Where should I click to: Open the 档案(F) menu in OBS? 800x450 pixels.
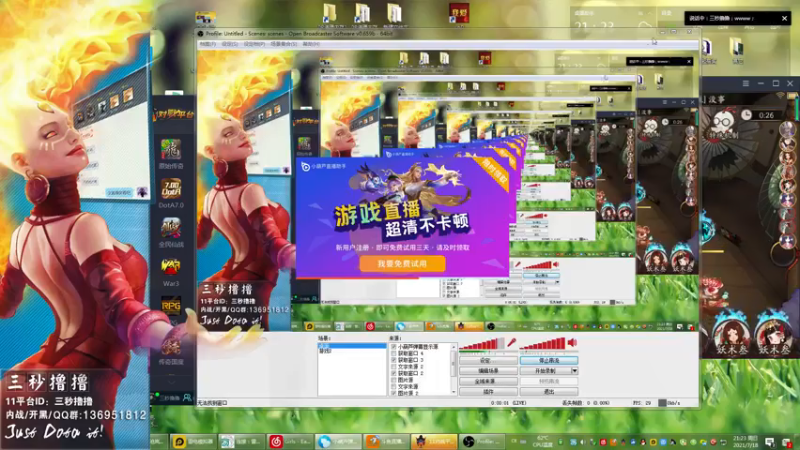coord(207,44)
